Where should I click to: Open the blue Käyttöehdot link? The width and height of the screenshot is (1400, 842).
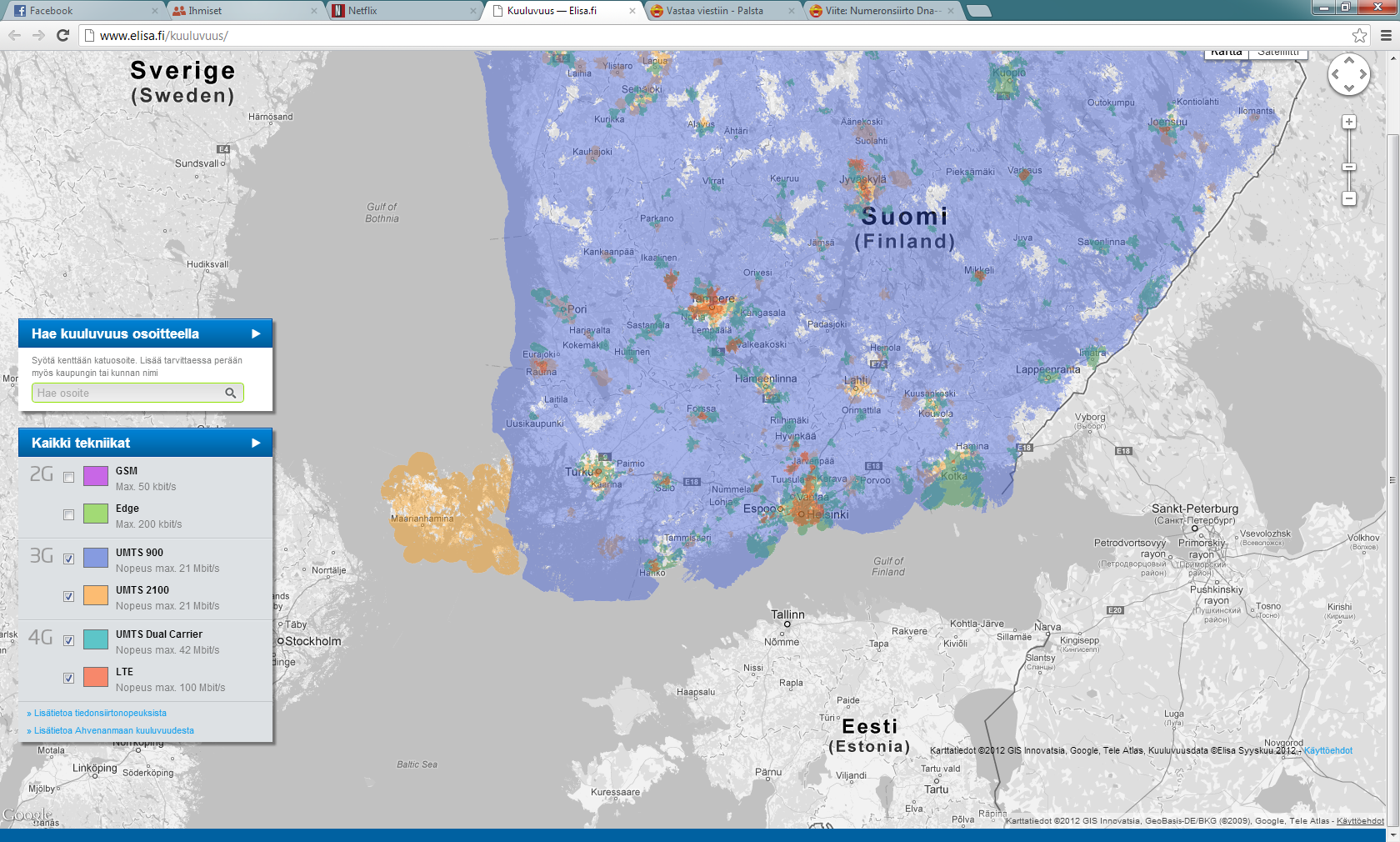[1328, 751]
